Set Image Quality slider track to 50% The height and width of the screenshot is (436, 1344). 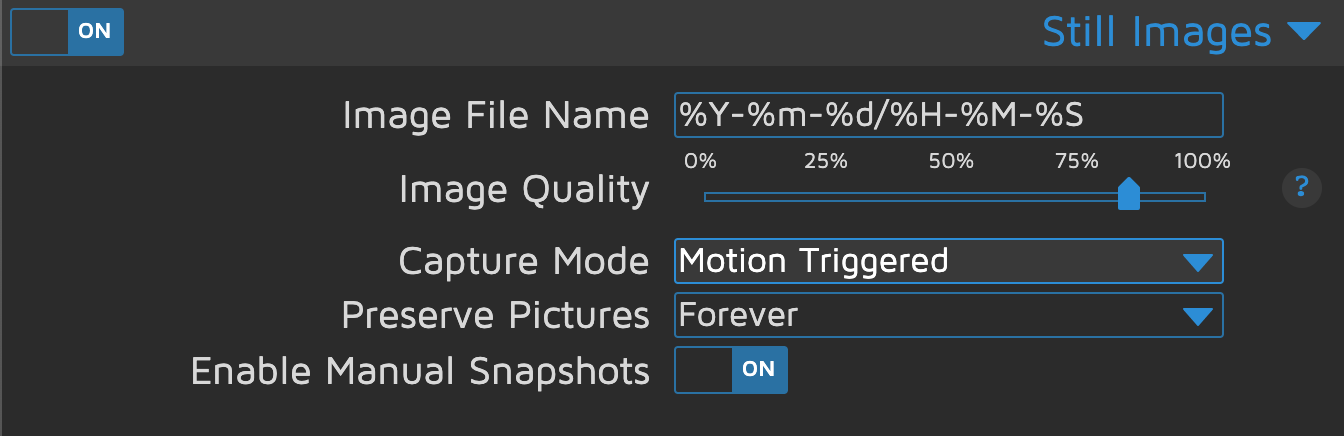pyautogui.click(x=954, y=197)
